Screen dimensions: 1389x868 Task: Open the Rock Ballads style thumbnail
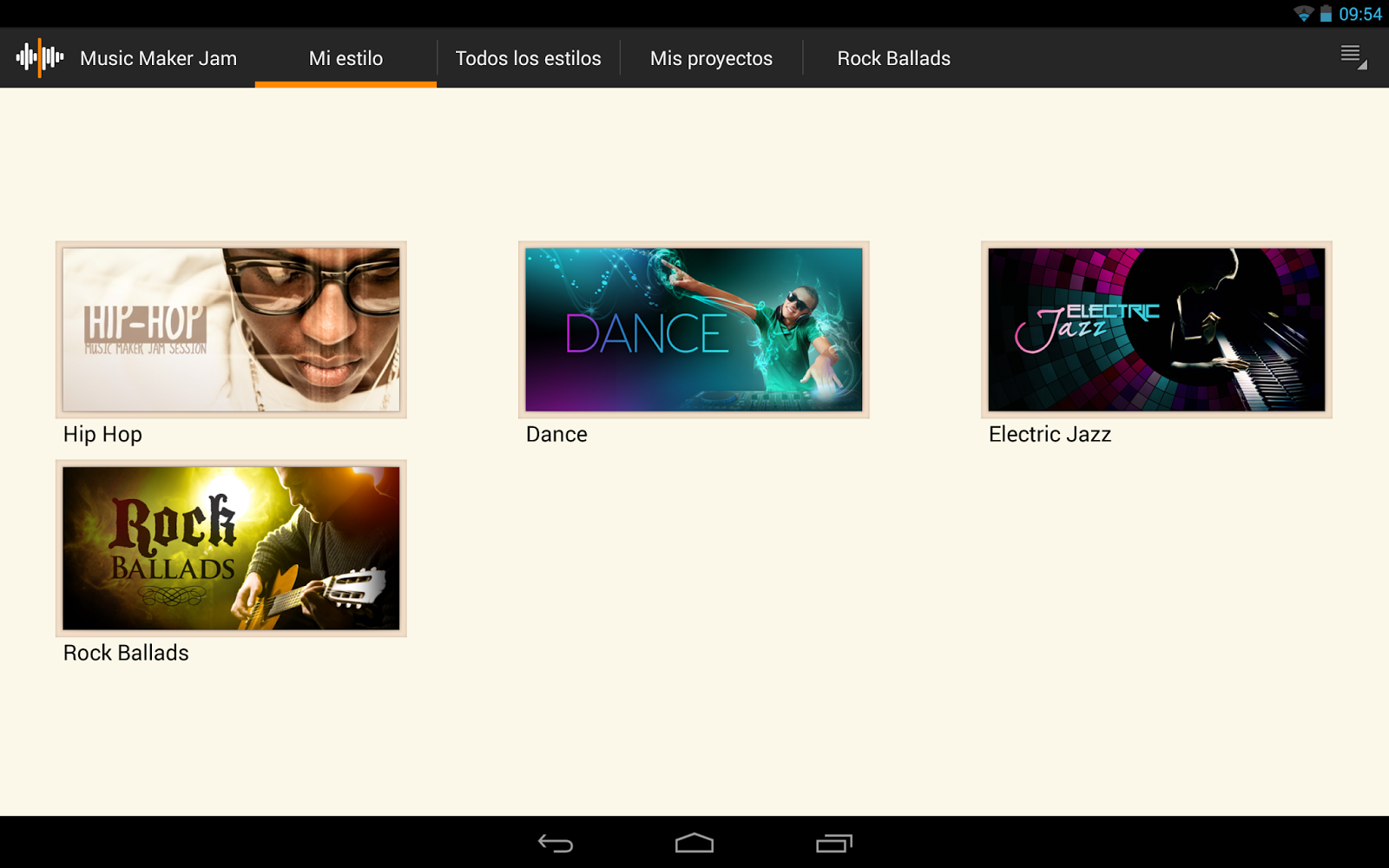pos(230,548)
